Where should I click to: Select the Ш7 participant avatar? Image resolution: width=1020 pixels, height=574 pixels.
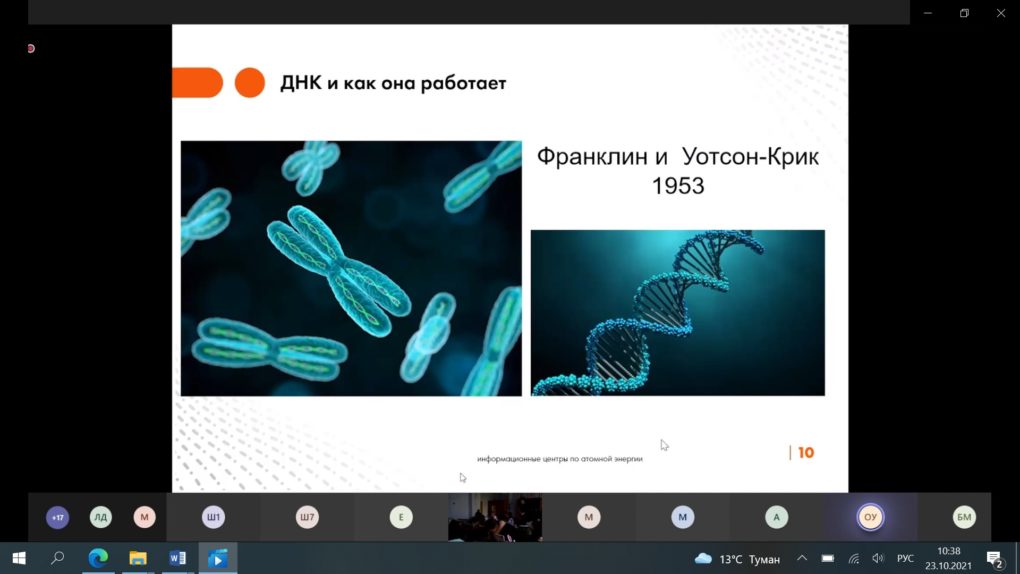pos(307,517)
